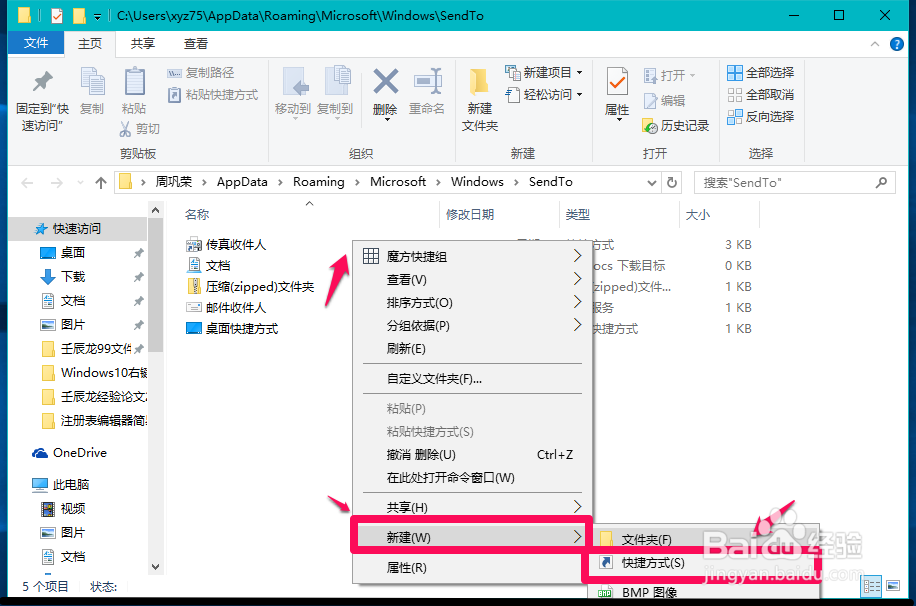Click Undo Delete (撤消 删除) menu item
This screenshot has width=916, height=606.
pos(472,454)
